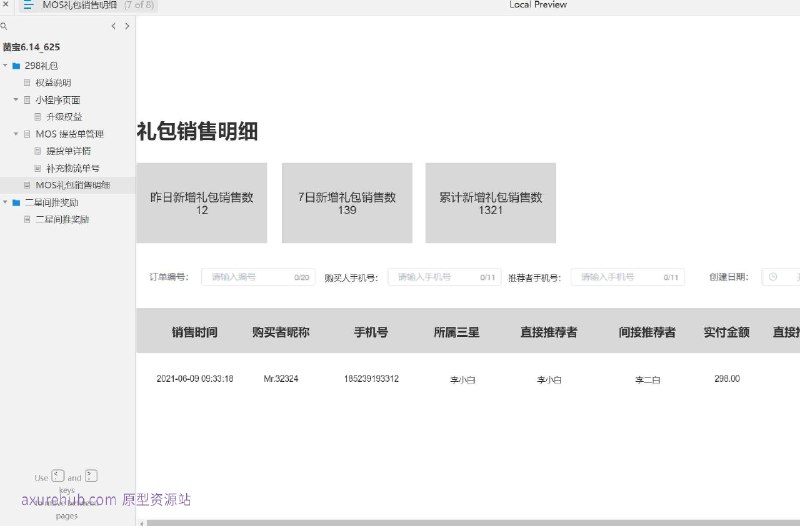Open the 小程序页面 page
This screenshot has height=526, width=800.
(x=58, y=100)
